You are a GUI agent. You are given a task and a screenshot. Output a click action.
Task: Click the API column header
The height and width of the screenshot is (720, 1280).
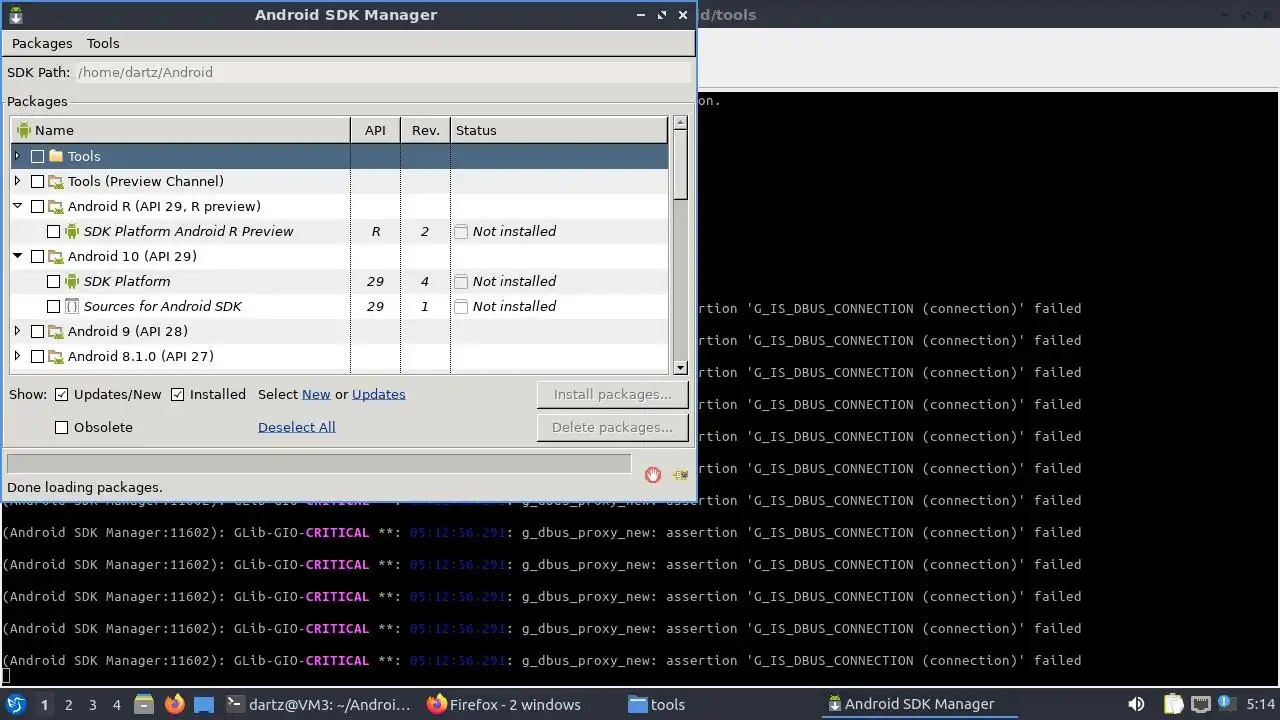(375, 130)
